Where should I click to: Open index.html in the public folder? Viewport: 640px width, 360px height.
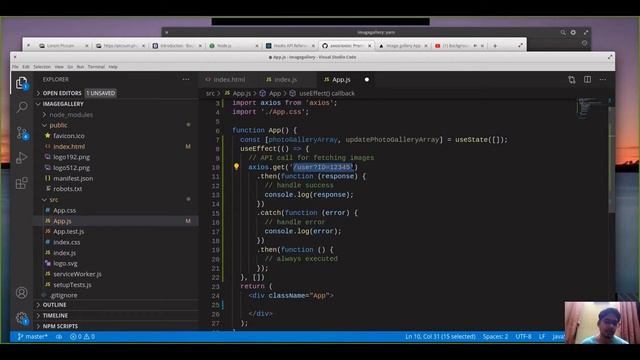pos(69,147)
